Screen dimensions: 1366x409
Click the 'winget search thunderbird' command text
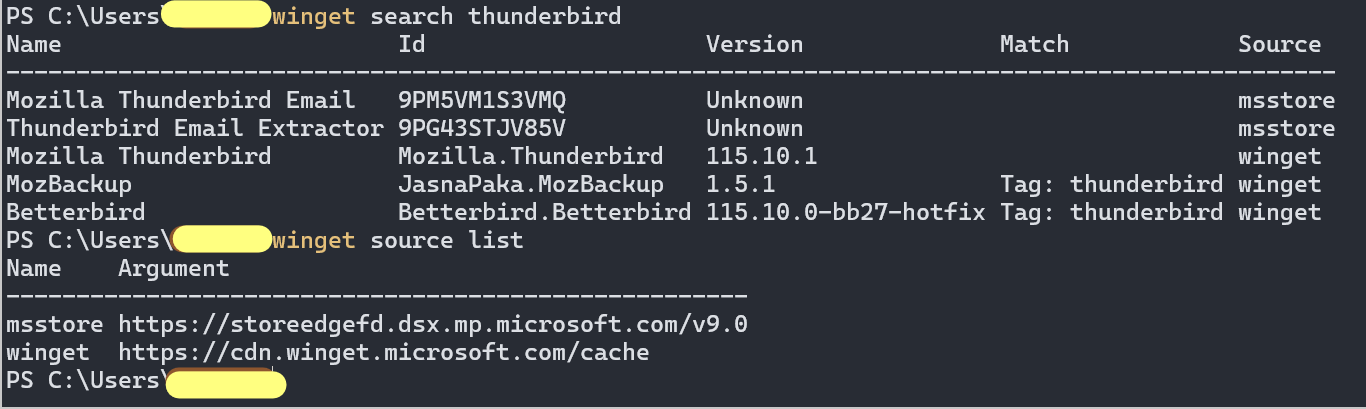point(447,16)
